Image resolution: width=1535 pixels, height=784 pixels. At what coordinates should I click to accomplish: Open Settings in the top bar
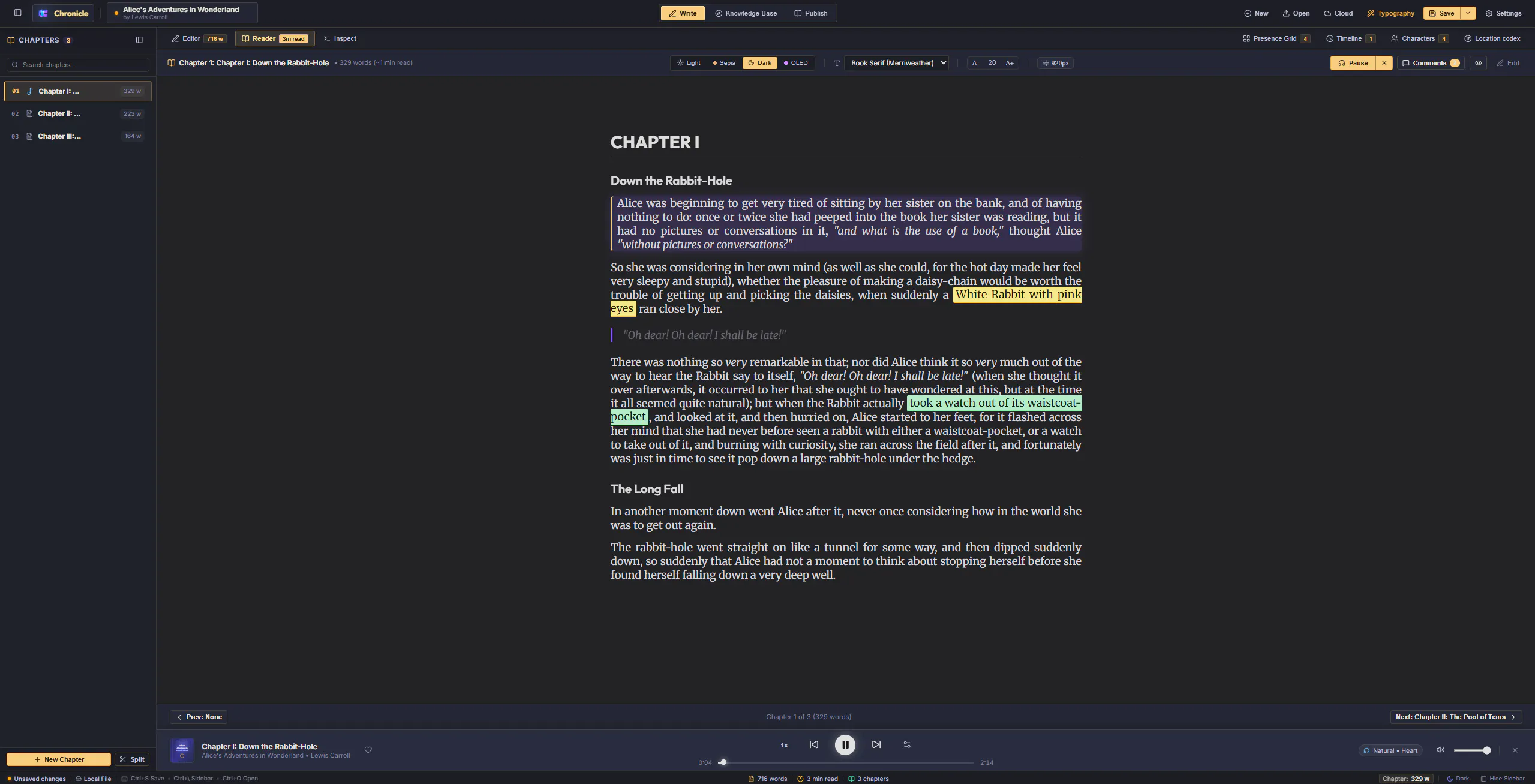(1503, 13)
